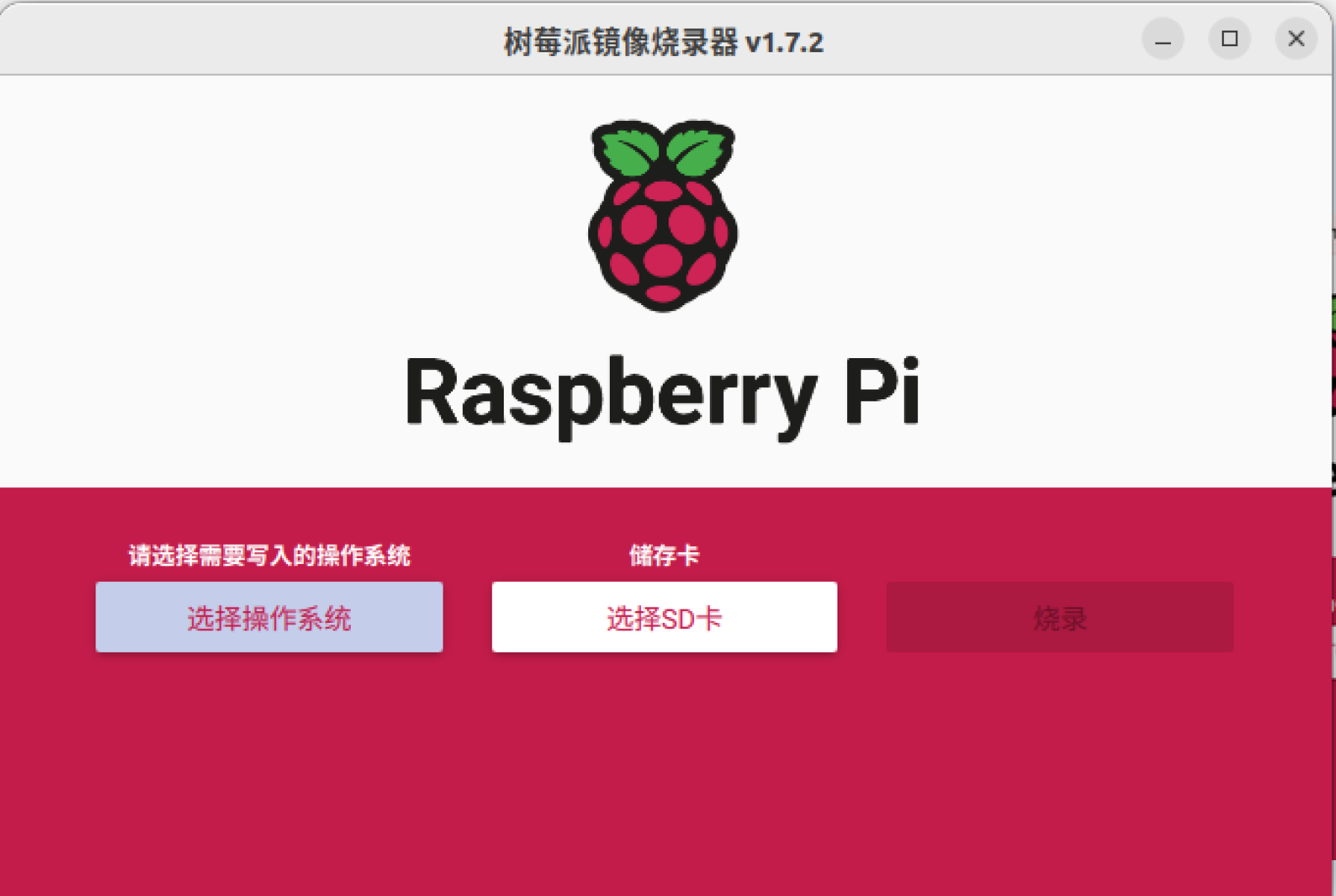Click the 储存卡 storage card label
The height and width of the screenshot is (896, 1336).
(663, 555)
